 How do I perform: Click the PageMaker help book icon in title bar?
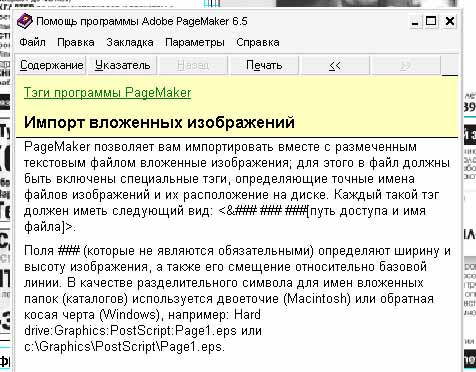[x=25, y=21]
